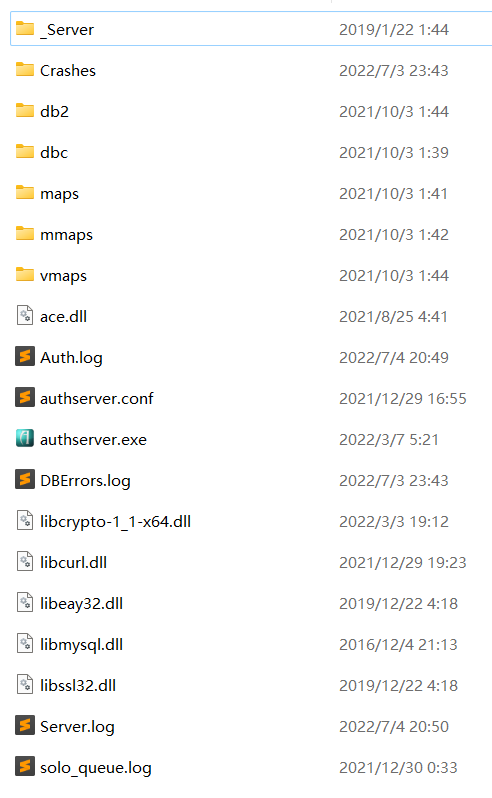The height and width of the screenshot is (798, 492).
Task: Click the solo_queue.log Sublime icon
Action: click(24, 766)
